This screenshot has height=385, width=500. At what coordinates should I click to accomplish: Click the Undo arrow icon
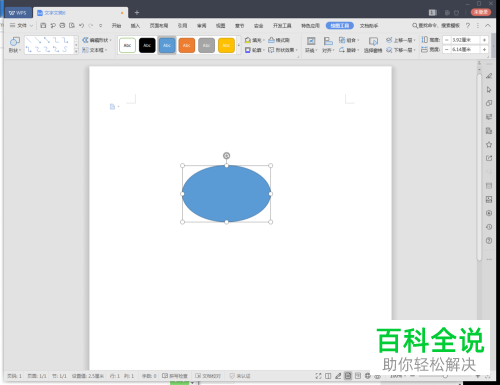[x=81, y=25]
